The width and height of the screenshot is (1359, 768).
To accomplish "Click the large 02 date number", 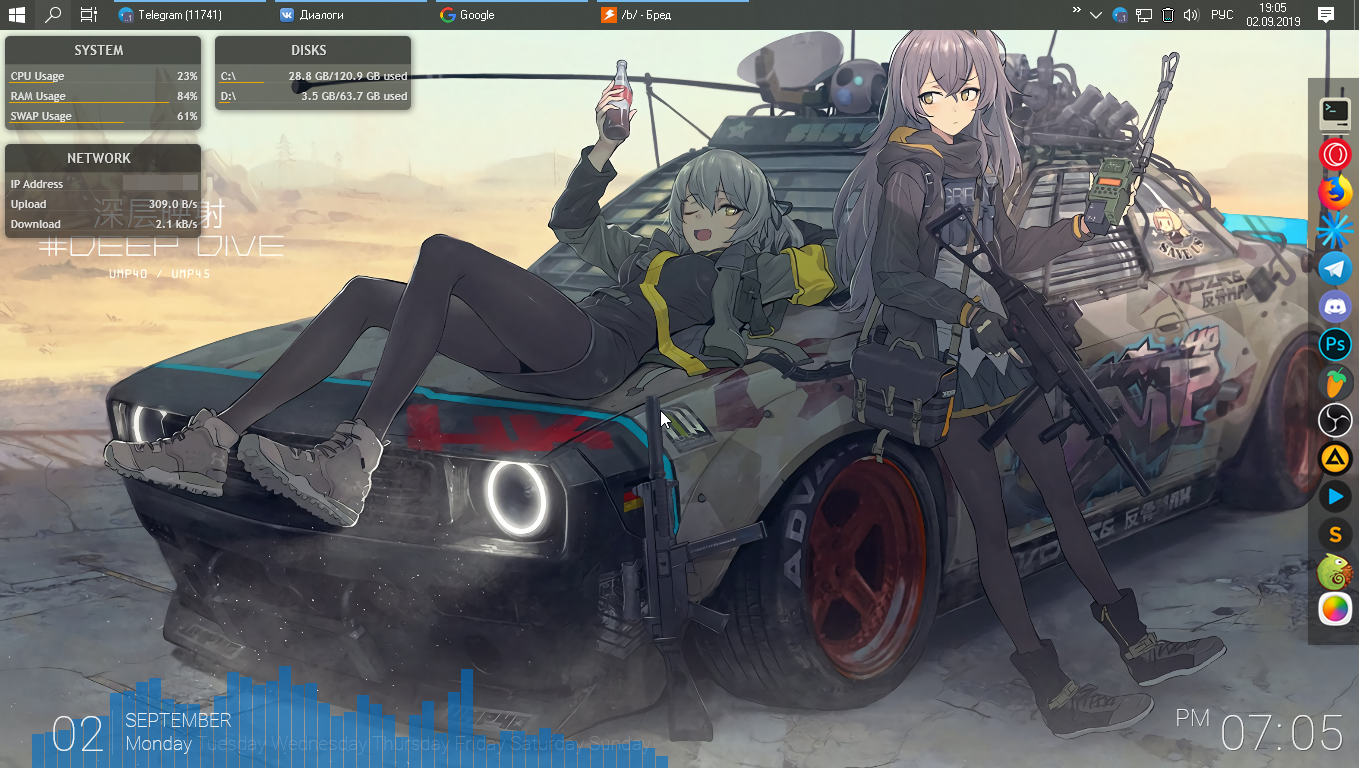I will pos(78,735).
